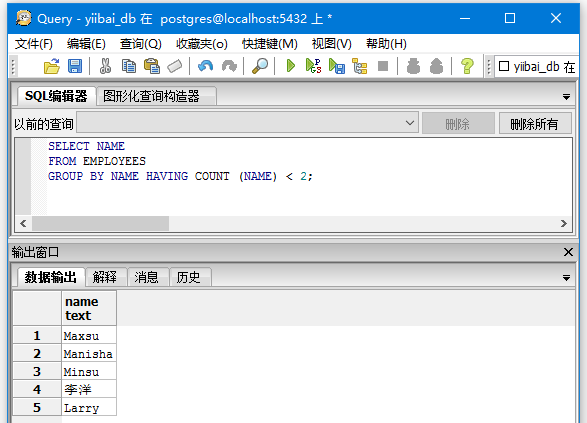Click the Save floppy disk icon
The width and height of the screenshot is (587, 423).
pyautogui.click(x=75, y=66)
